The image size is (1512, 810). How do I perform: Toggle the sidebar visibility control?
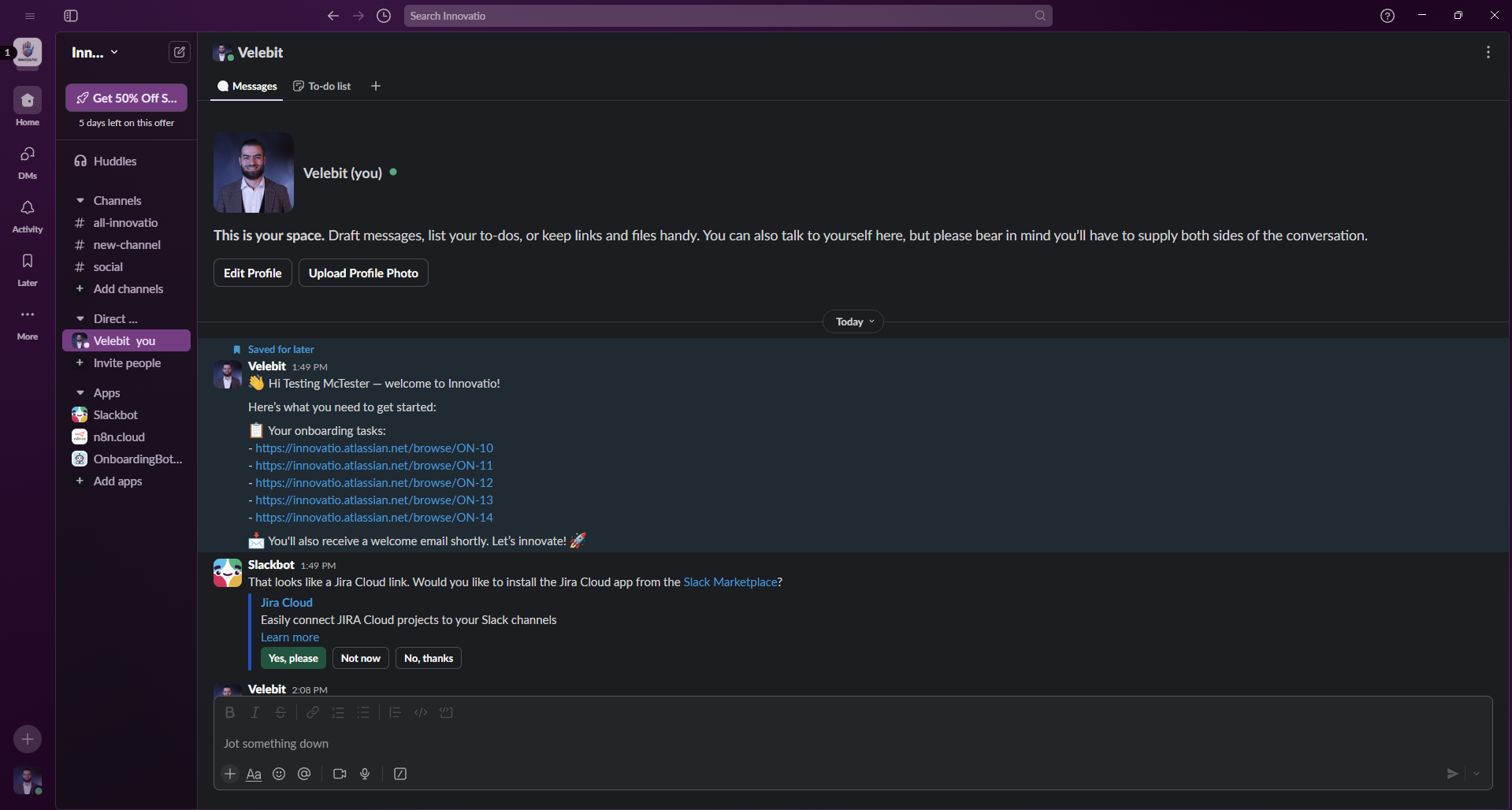[71, 15]
